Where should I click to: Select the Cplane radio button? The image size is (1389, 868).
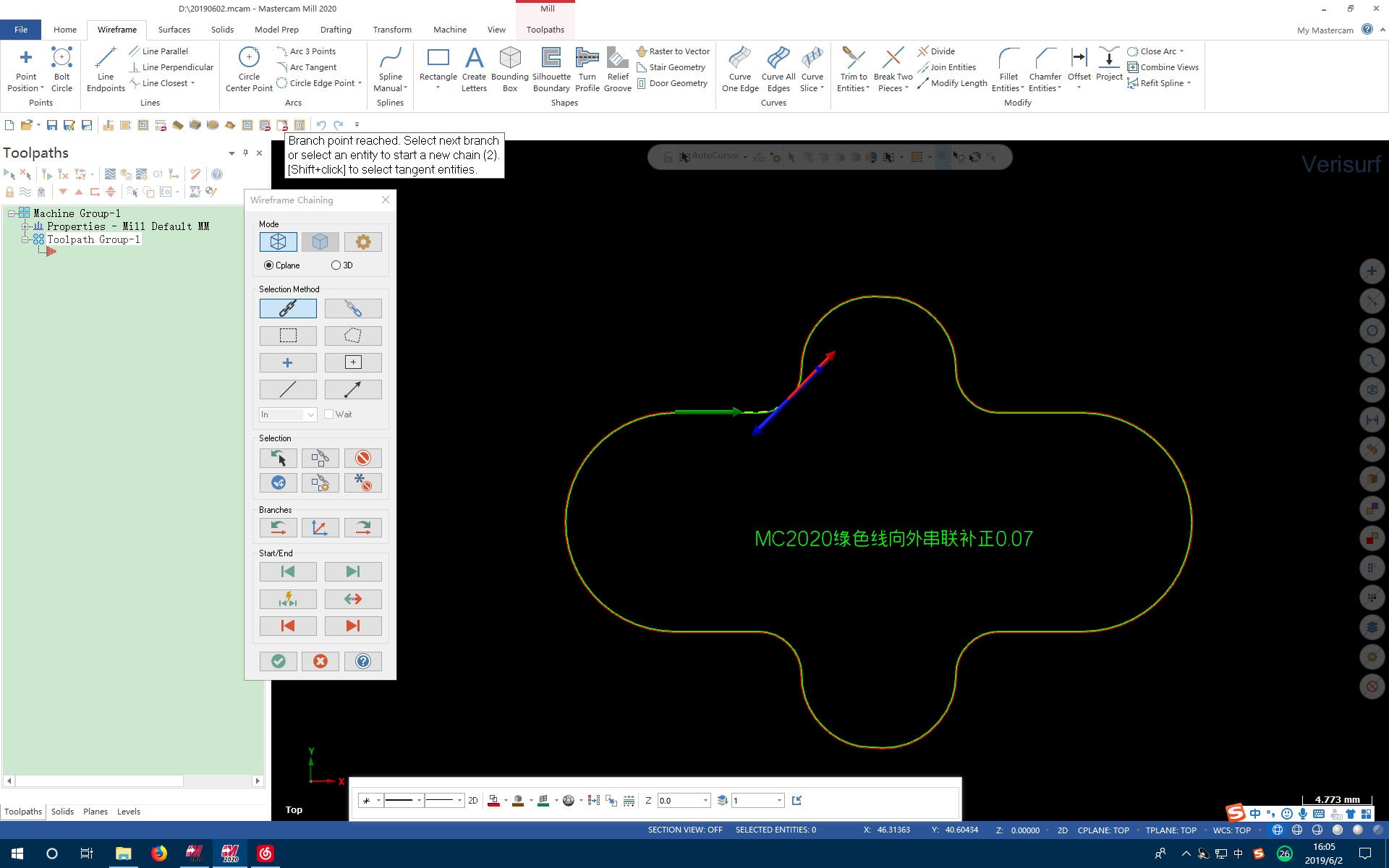pyautogui.click(x=269, y=265)
